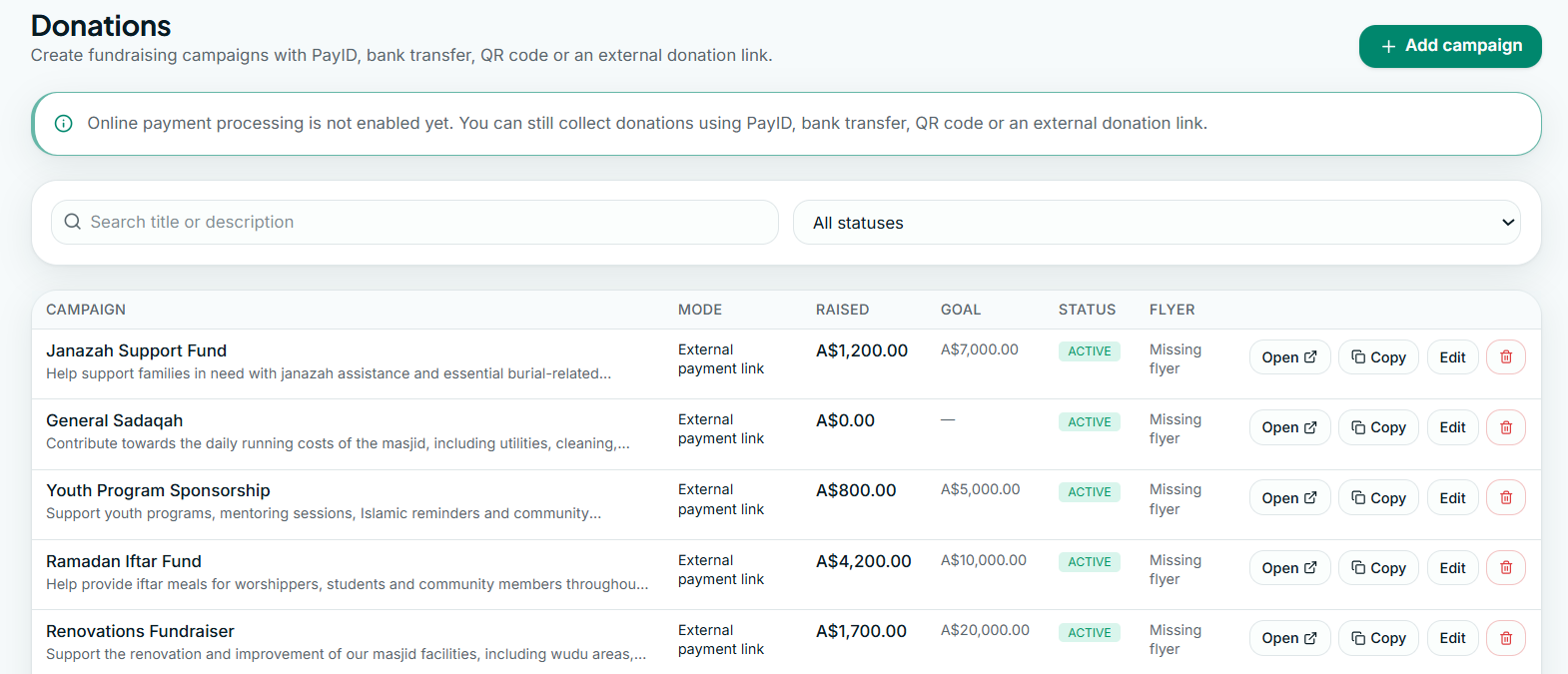Delete the Janazah Support Fund campaign
The image size is (1568, 674).
pyautogui.click(x=1506, y=357)
